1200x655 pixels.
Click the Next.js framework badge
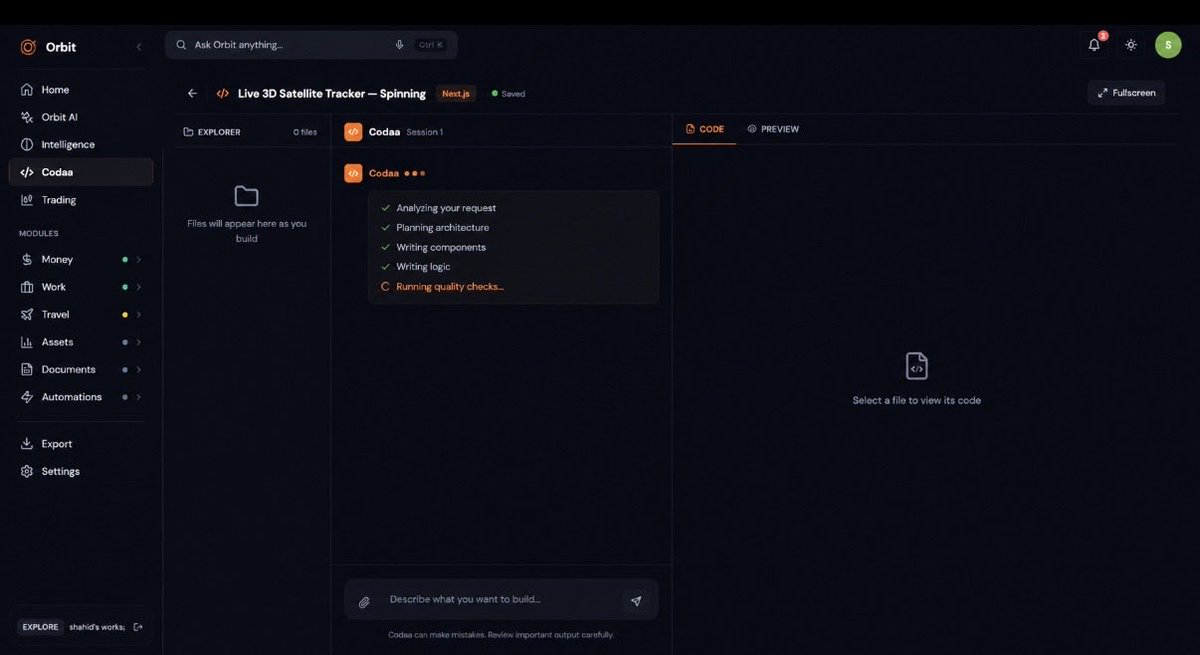(x=456, y=94)
